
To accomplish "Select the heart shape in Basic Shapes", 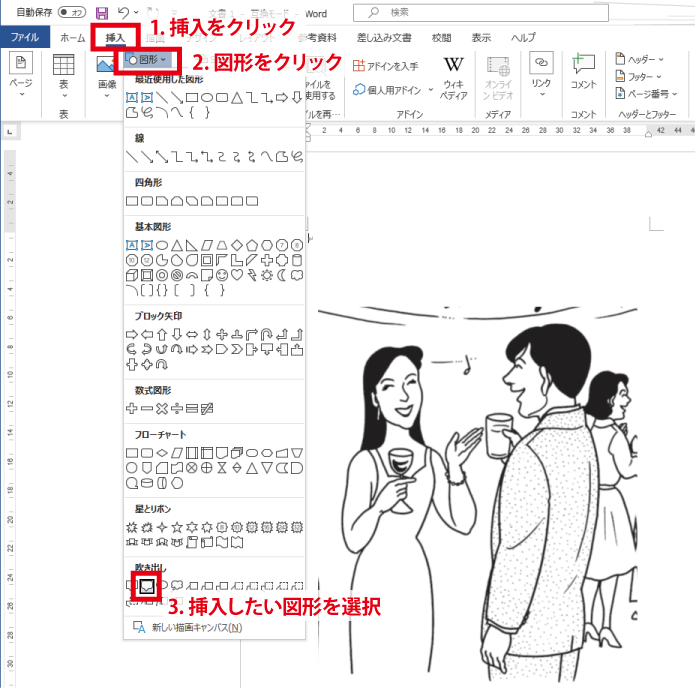I will tap(237, 275).
